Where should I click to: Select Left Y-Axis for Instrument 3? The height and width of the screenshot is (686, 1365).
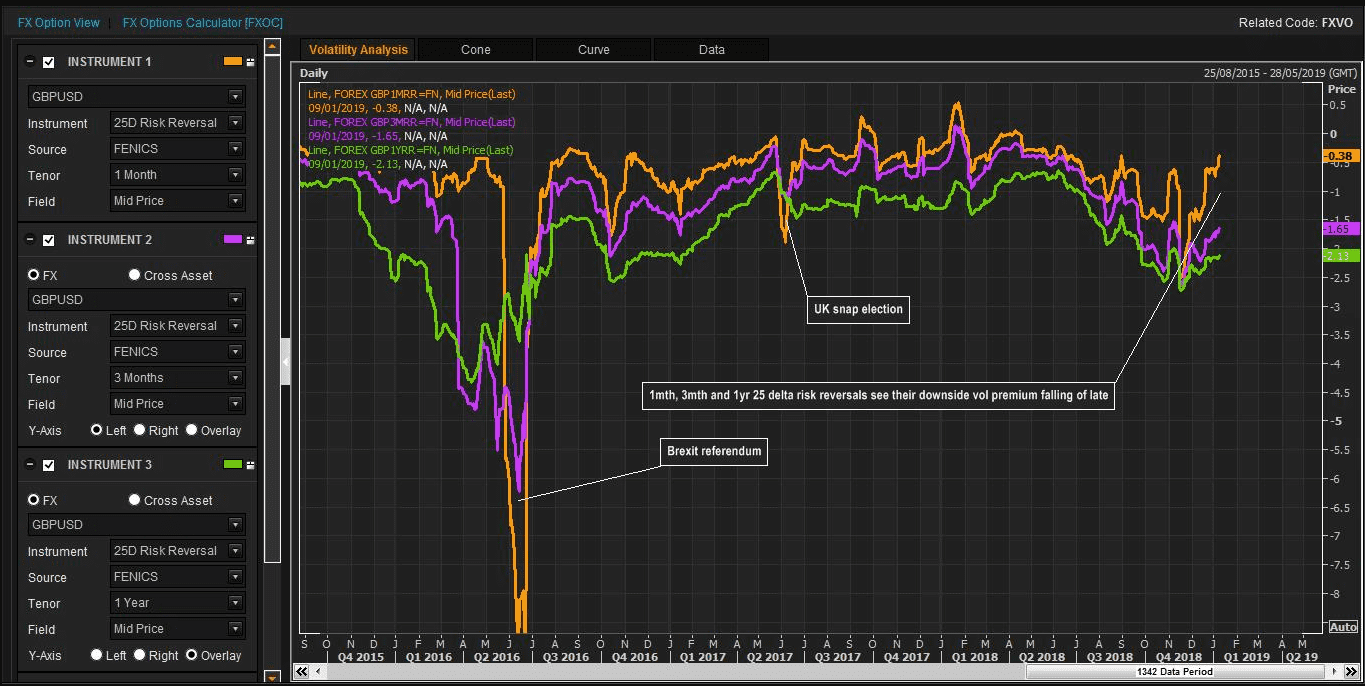point(97,655)
